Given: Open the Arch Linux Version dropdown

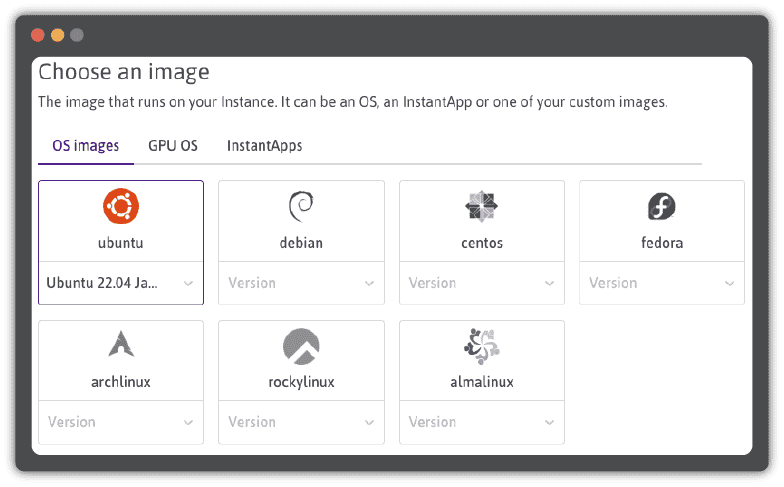Looking at the screenshot, I should tap(121, 422).
